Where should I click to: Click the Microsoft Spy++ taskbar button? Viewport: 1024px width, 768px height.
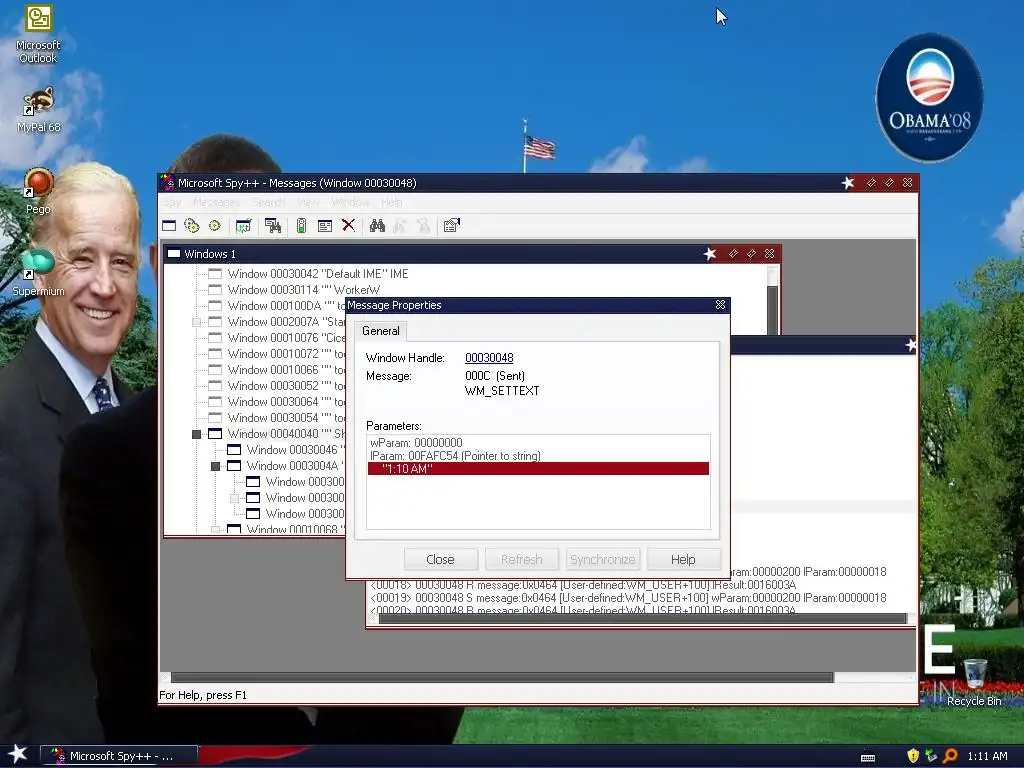click(119, 756)
